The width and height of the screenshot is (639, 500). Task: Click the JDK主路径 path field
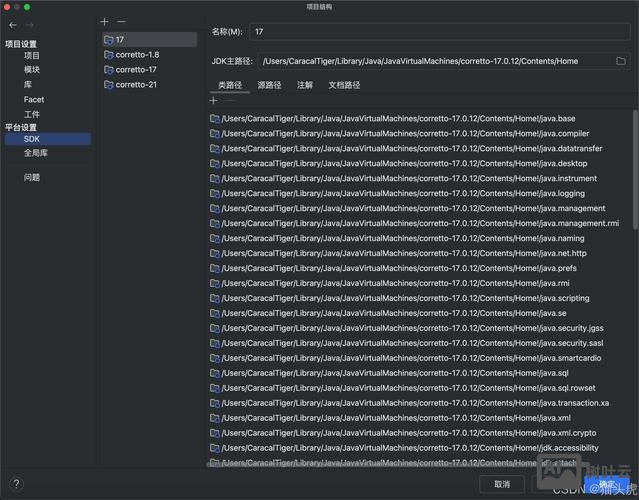[436, 61]
